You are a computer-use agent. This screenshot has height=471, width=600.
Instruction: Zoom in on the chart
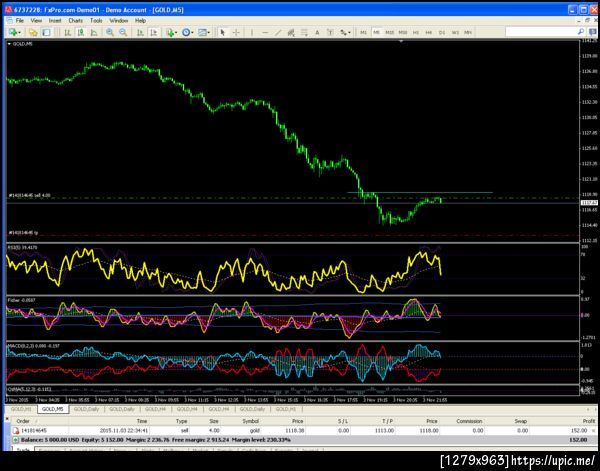[110, 33]
